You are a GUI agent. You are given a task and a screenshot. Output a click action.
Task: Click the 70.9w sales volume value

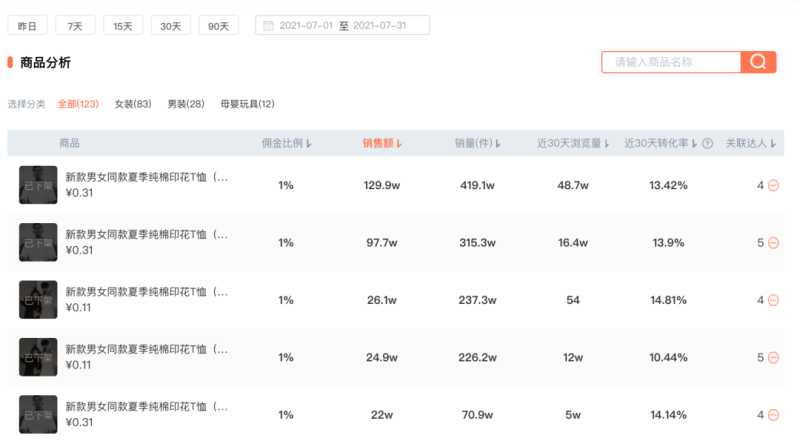coord(478,415)
